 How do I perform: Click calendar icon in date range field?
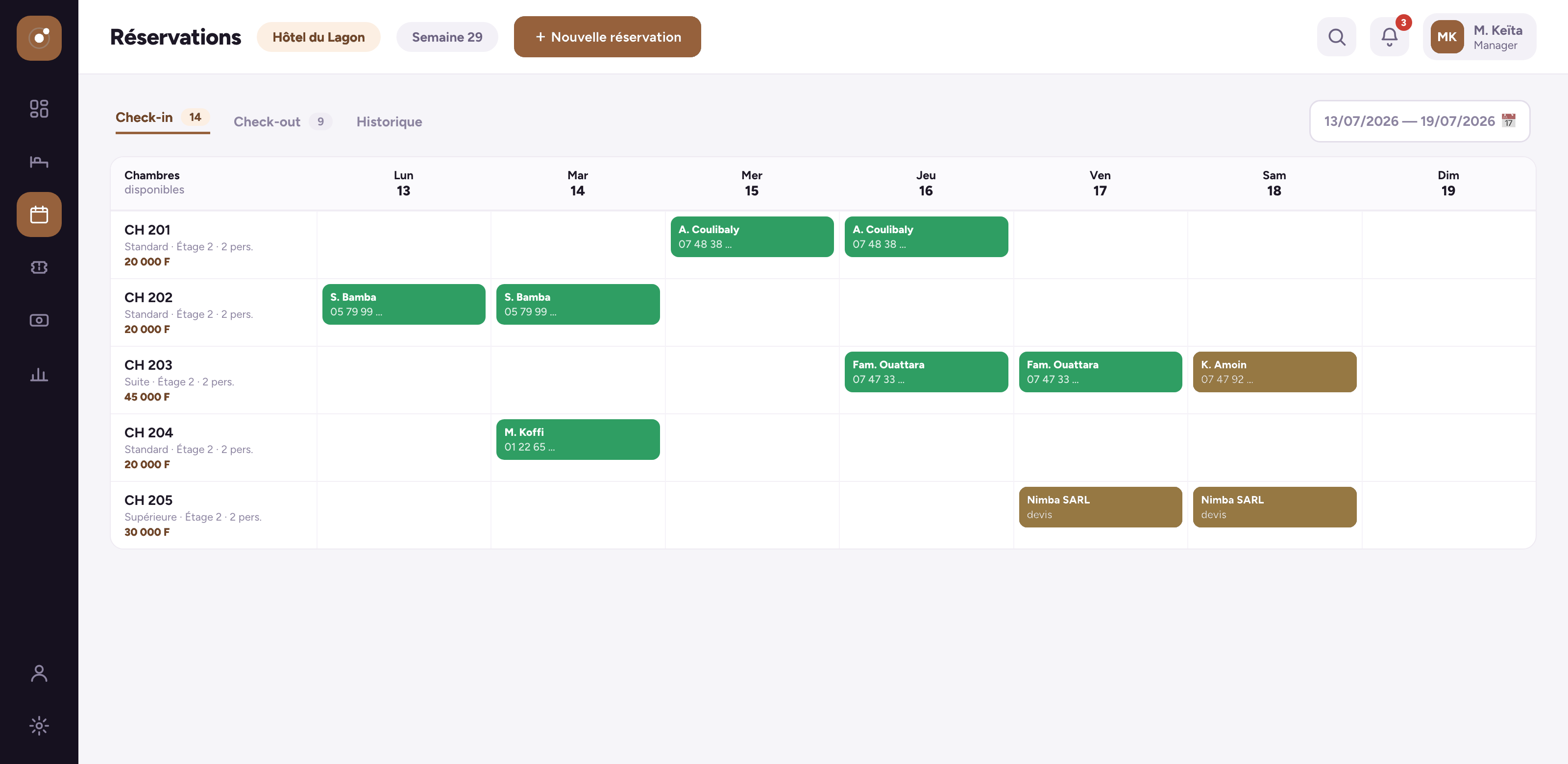pos(1508,120)
